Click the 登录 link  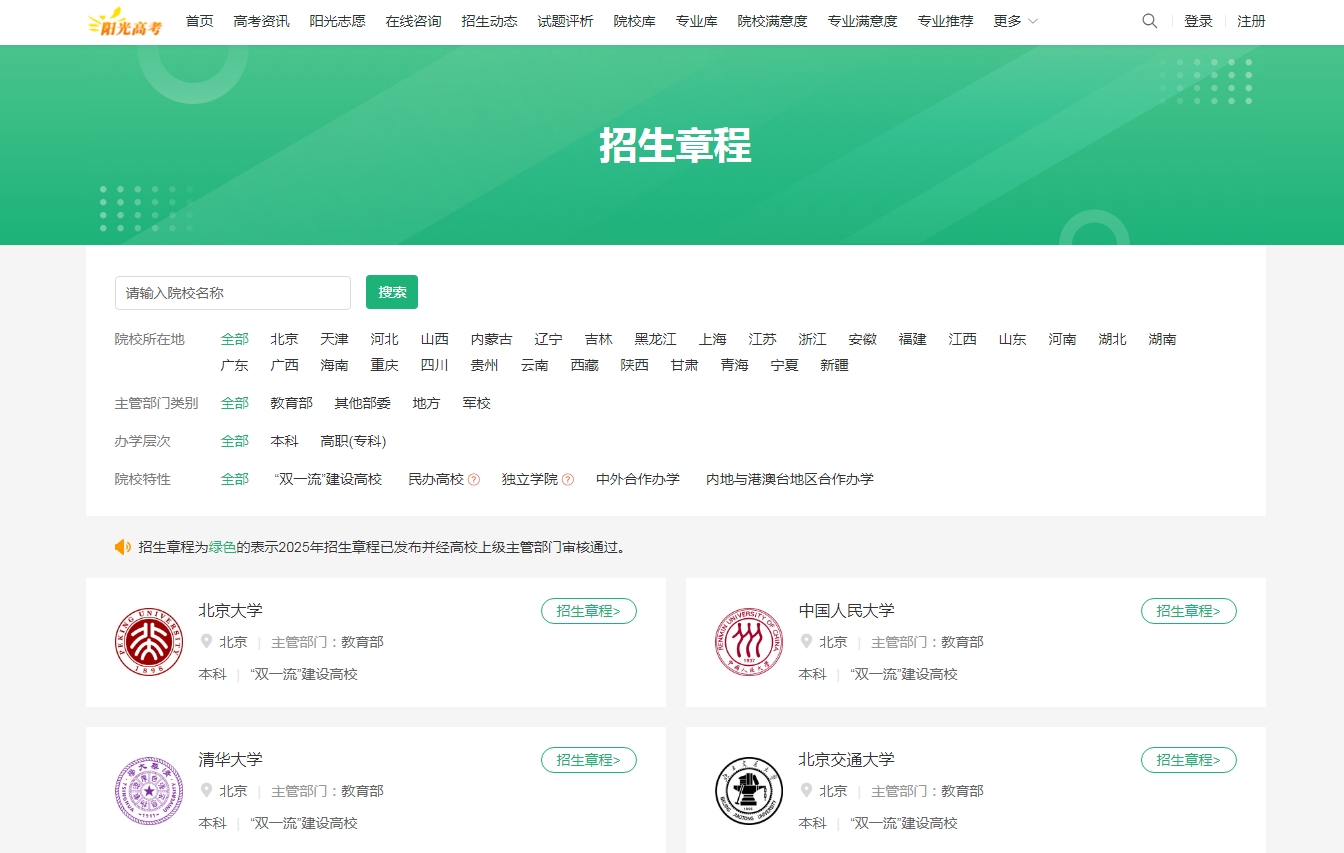1199,21
